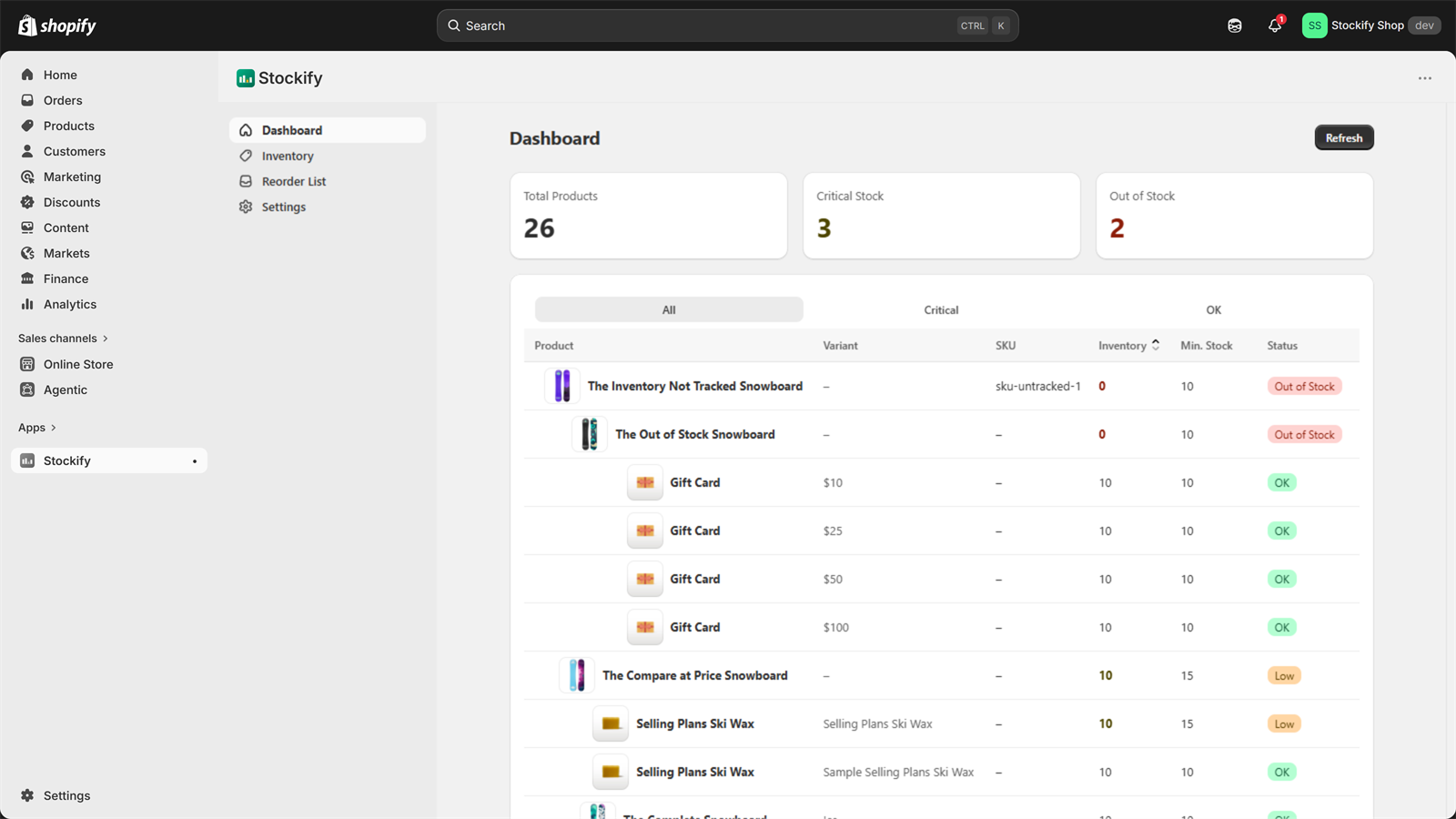Image resolution: width=1456 pixels, height=819 pixels.
Task: Open notifications bell icon
Action: [x=1275, y=25]
